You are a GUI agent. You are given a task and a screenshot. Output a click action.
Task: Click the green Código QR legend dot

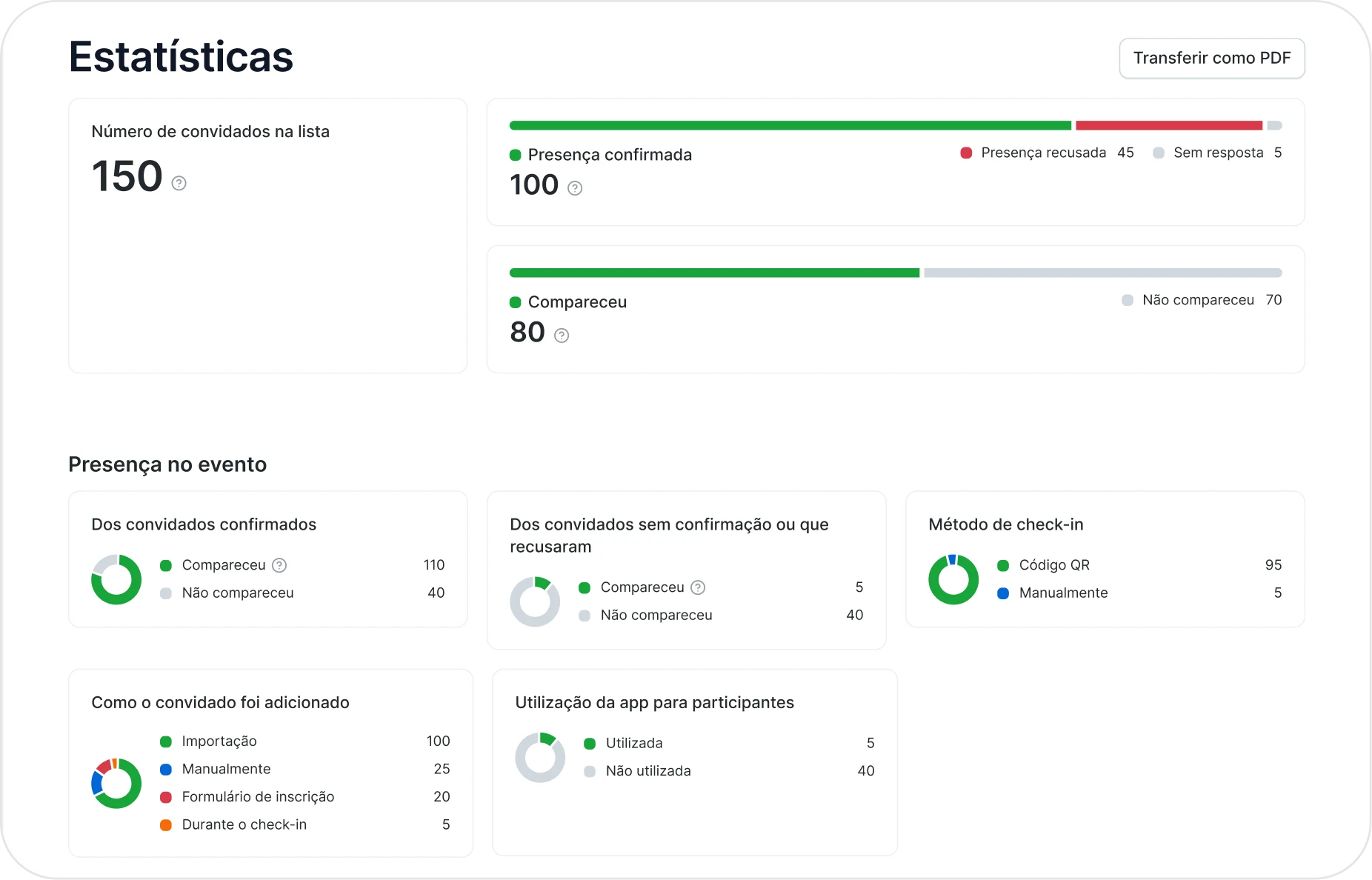pos(1003,566)
